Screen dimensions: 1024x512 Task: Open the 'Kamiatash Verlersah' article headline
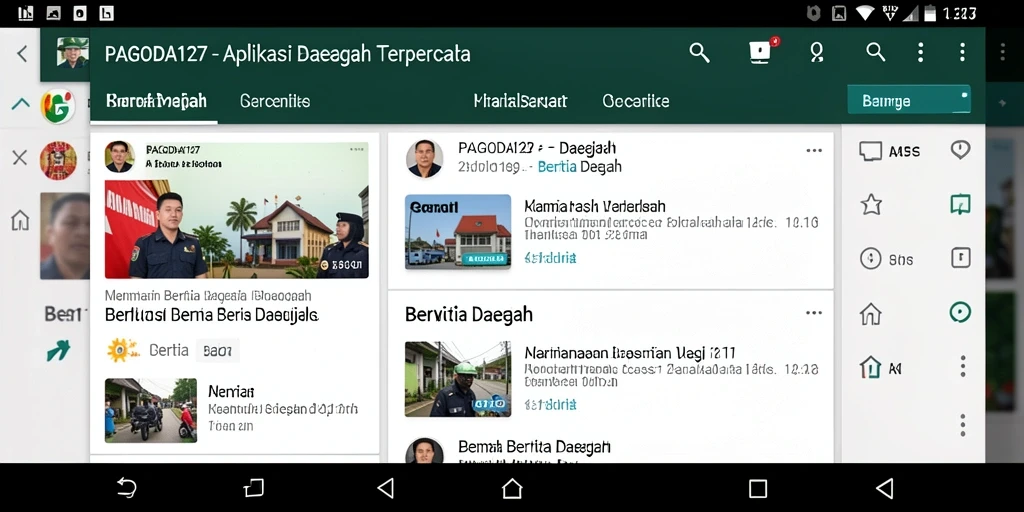click(x=594, y=206)
